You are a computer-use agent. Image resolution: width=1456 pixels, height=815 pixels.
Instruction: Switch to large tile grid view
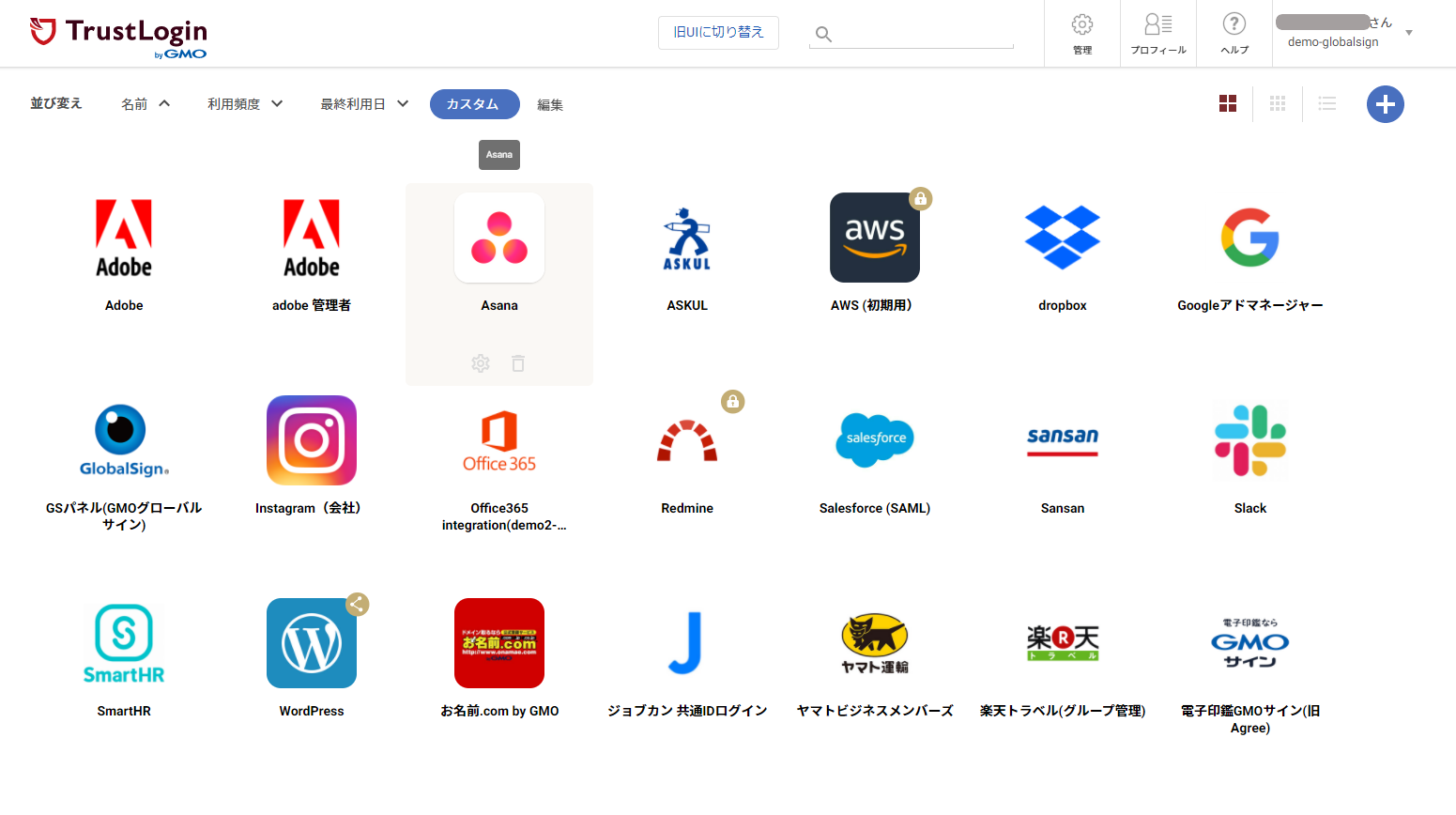[1228, 103]
